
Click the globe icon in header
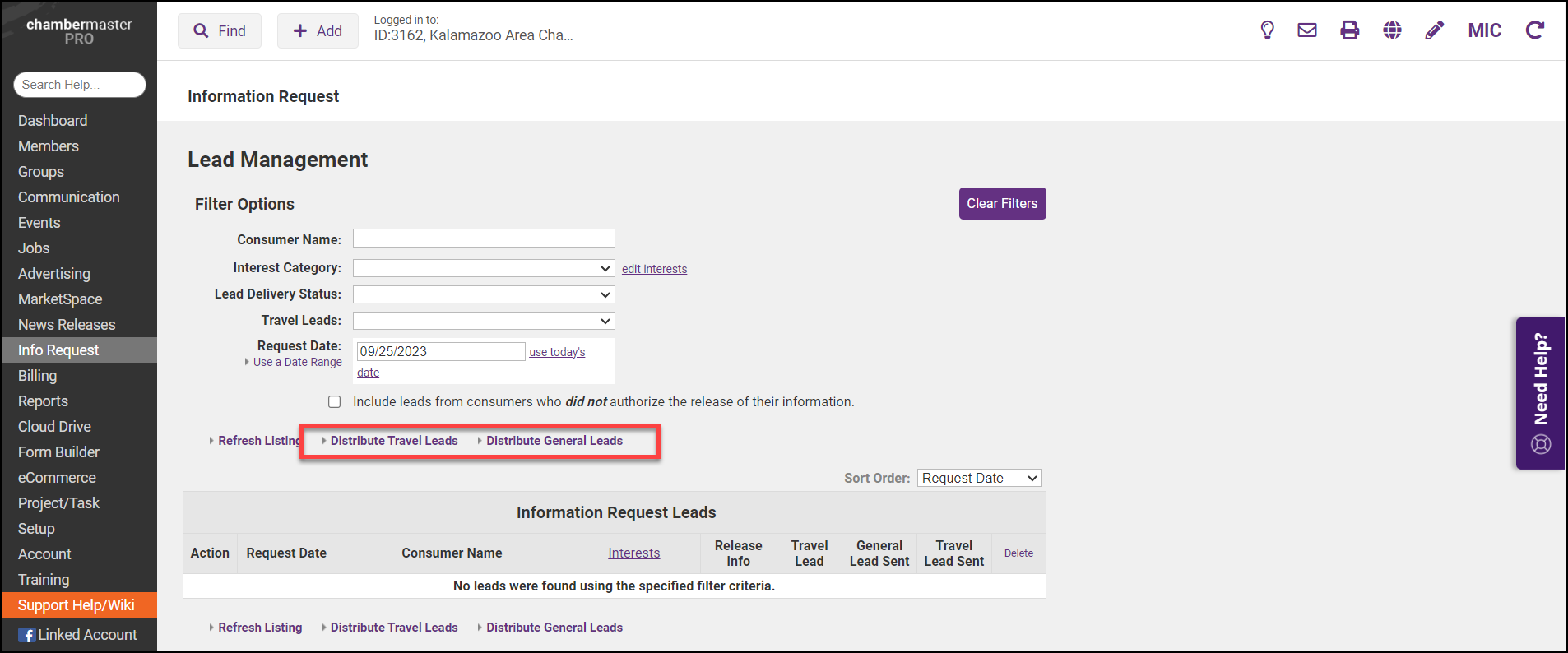click(x=1392, y=30)
